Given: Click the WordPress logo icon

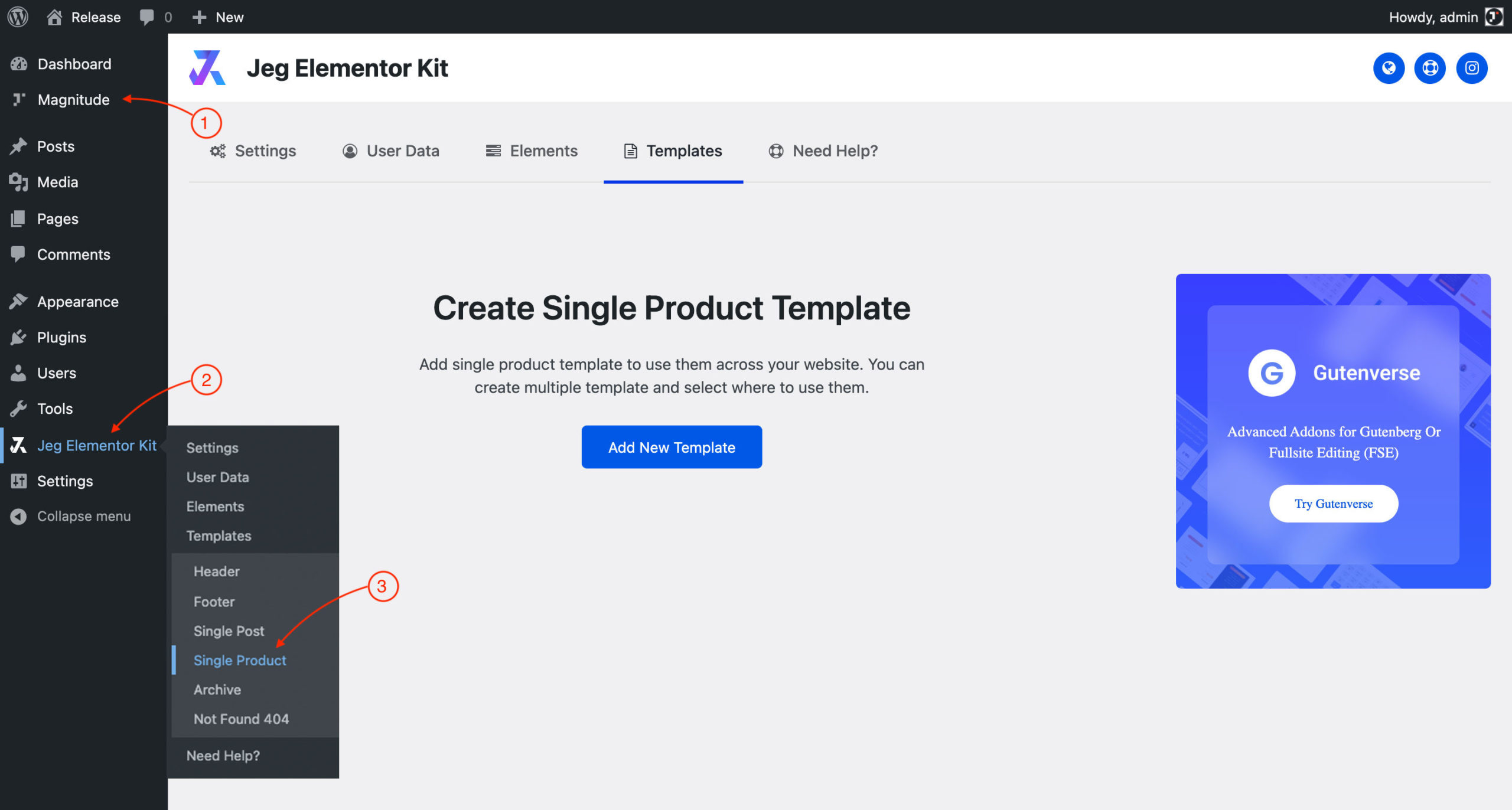Looking at the screenshot, I should pyautogui.click(x=18, y=17).
